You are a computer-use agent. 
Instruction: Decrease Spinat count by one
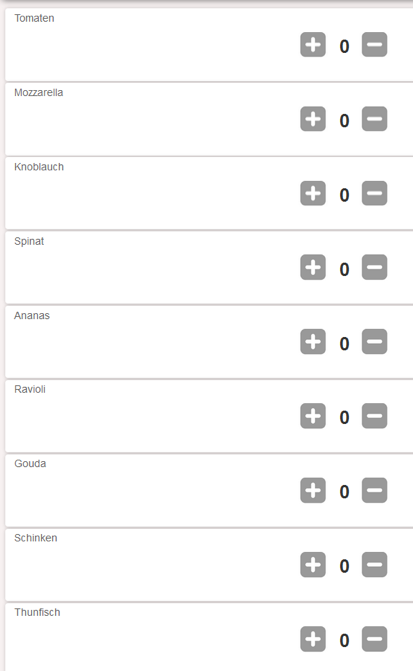[x=374, y=267]
